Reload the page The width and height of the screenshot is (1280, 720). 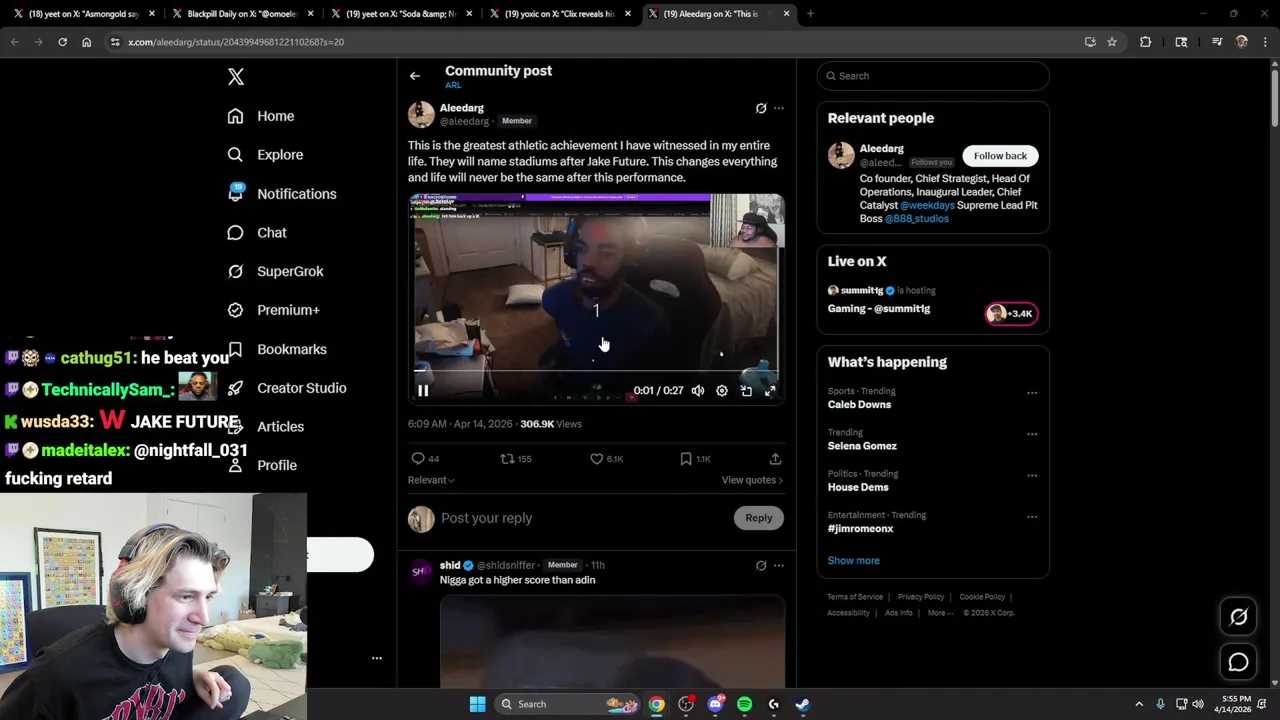(x=62, y=42)
